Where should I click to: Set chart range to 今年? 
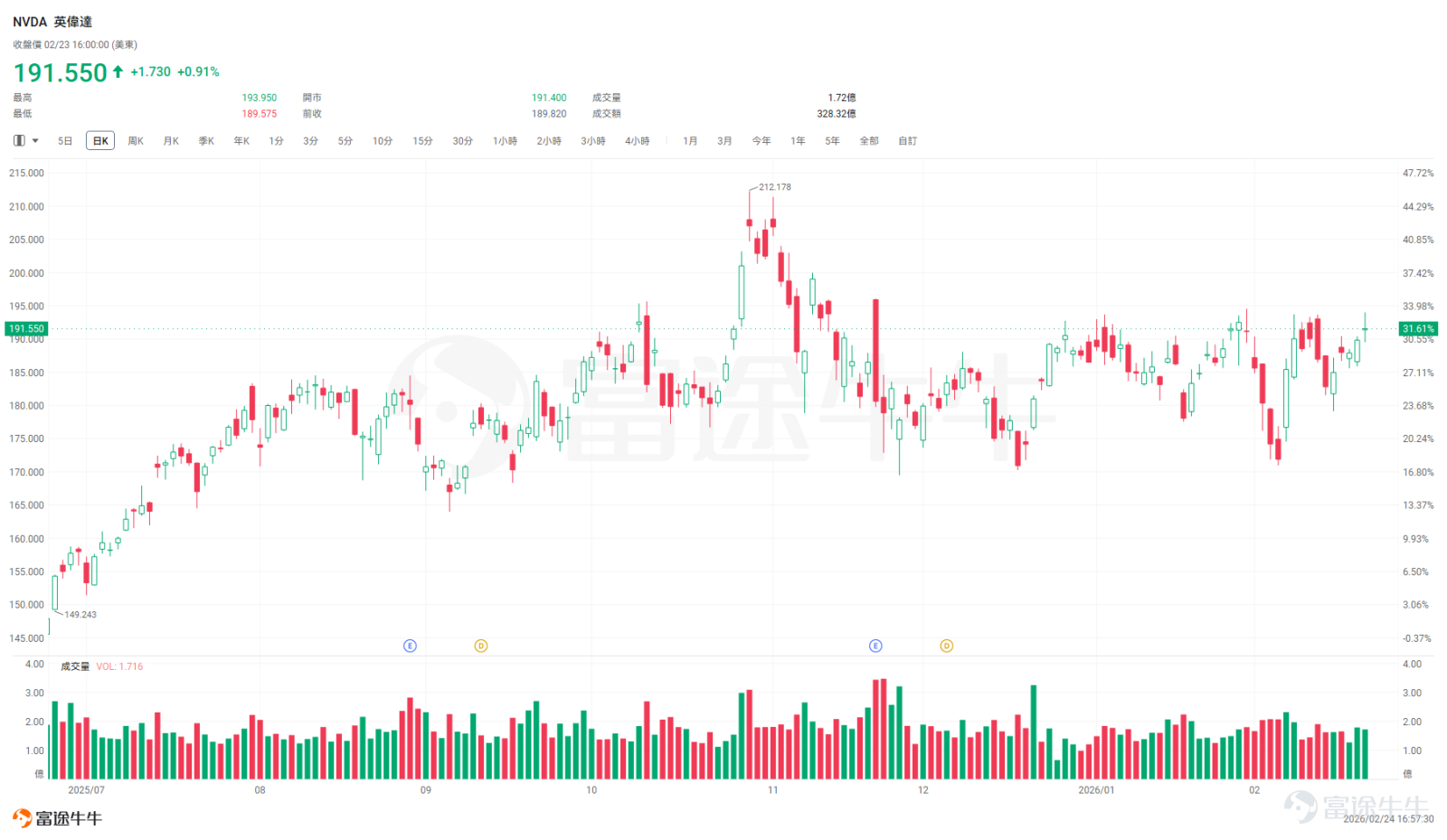(x=761, y=141)
